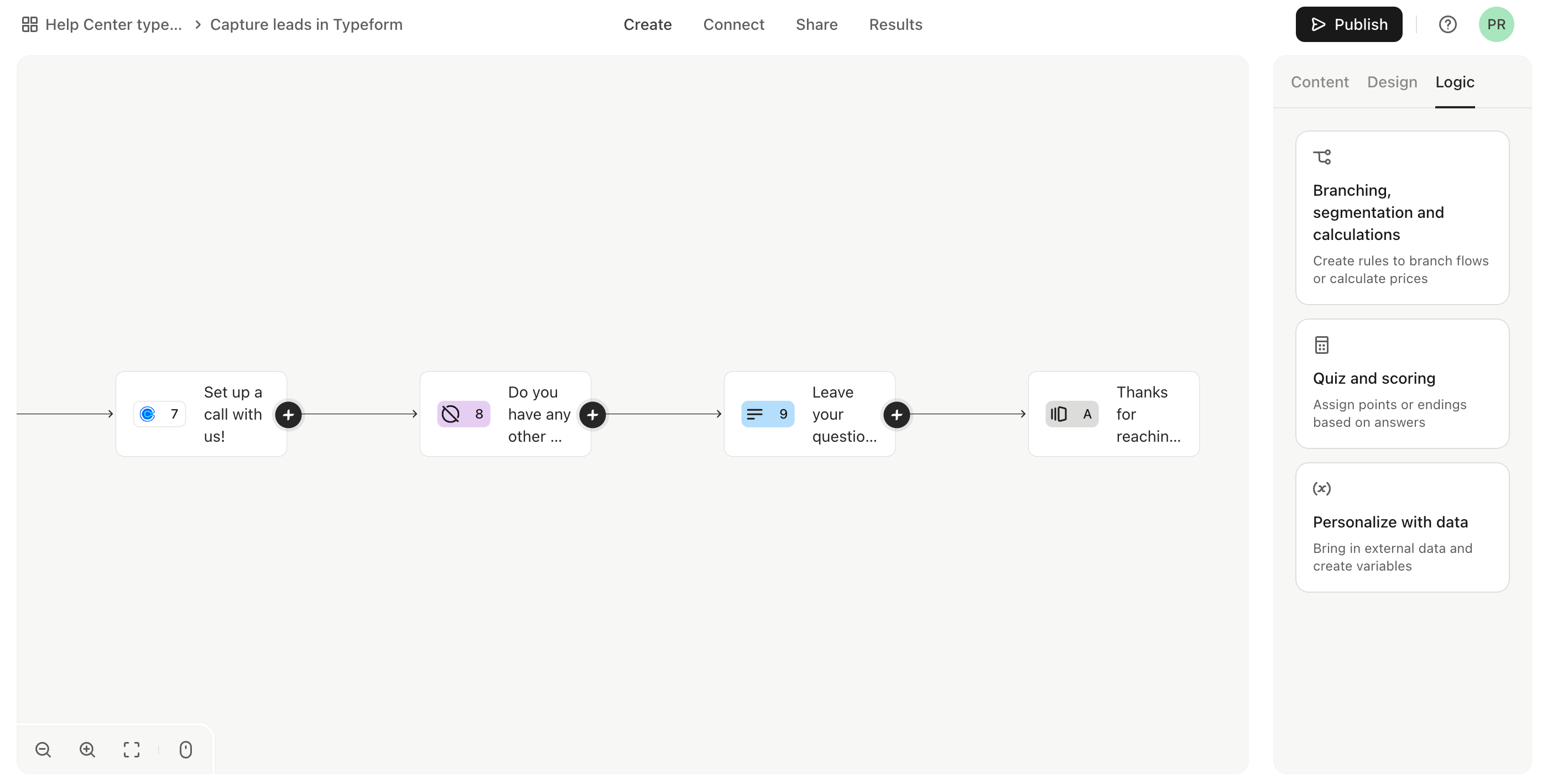This screenshot has width=1542, height=784.
Task: Select question 9 Leave your question node
Action: (809, 414)
